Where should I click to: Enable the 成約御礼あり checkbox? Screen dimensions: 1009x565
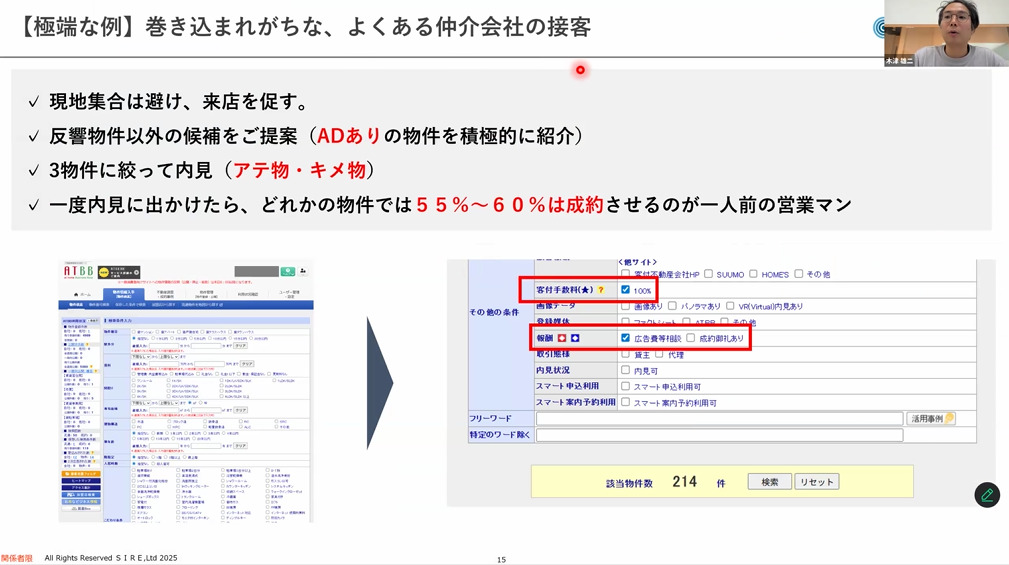[x=691, y=338]
